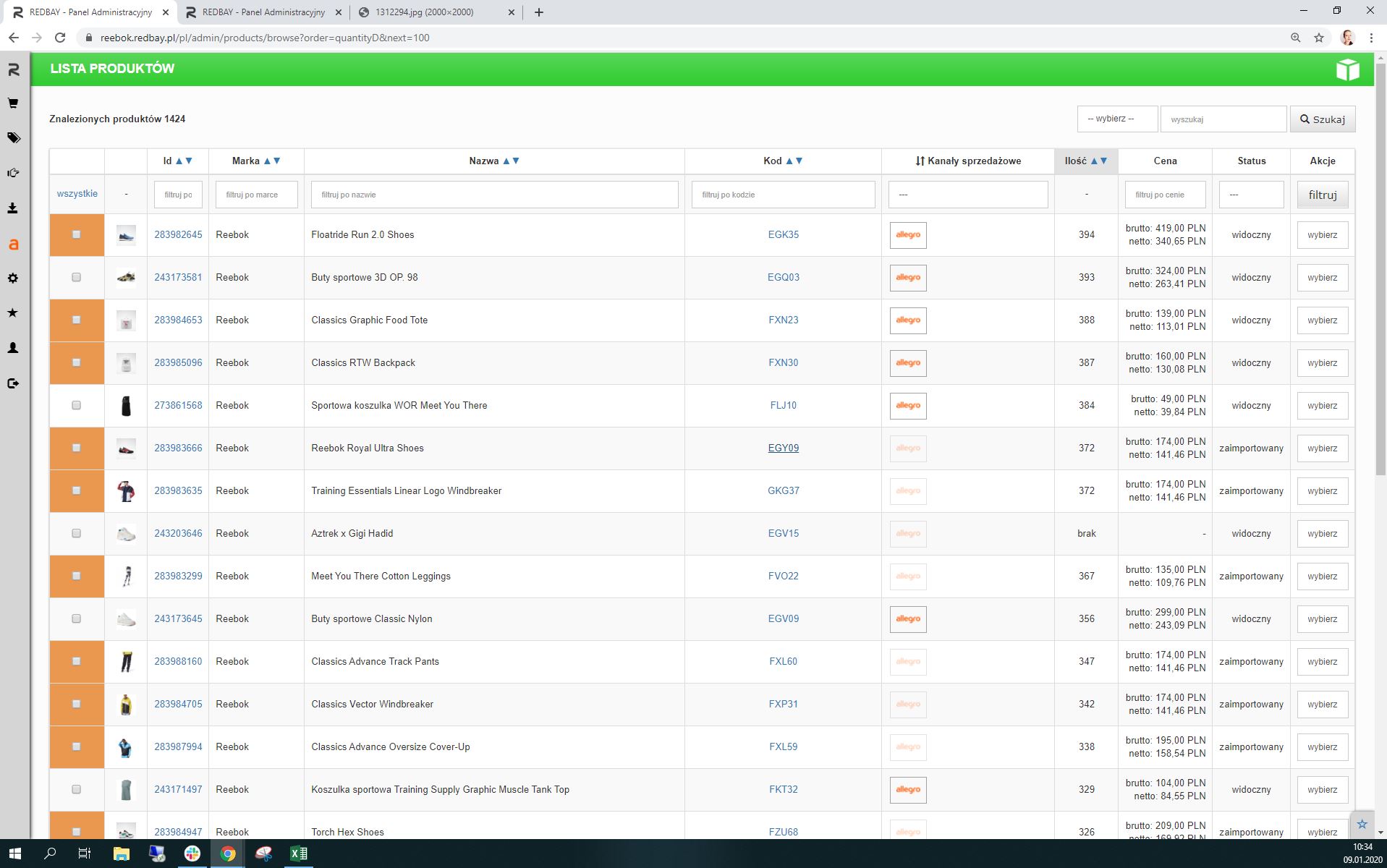This screenshot has height=868, width=1387.
Task: Tick checkbox for Buty sportowe 3D OP. 98
Action: click(x=77, y=278)
